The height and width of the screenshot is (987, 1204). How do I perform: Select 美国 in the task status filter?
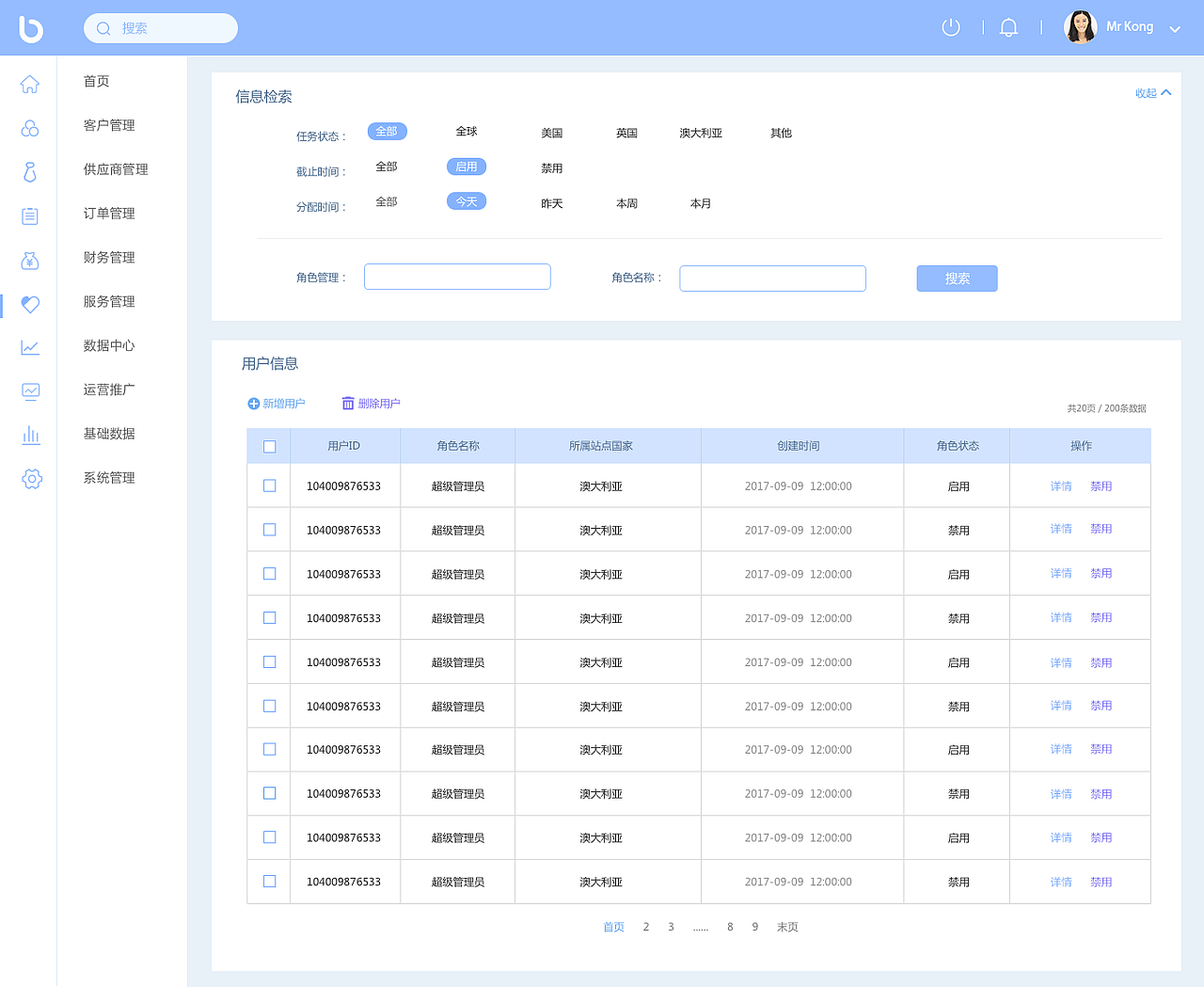[x=551, y=133]
